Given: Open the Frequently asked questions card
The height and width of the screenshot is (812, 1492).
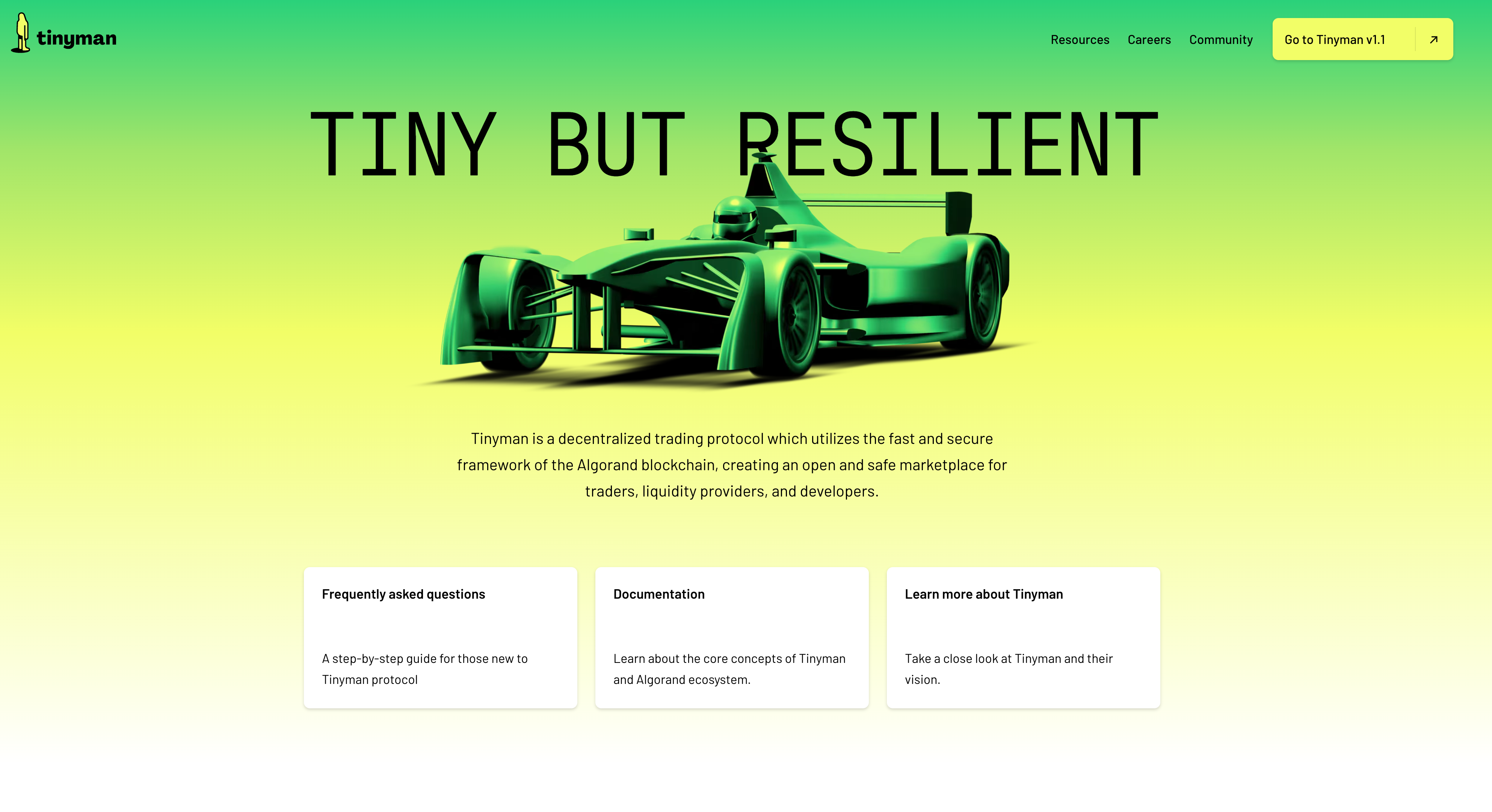Looking at the screenshot, I should point(440,638).
